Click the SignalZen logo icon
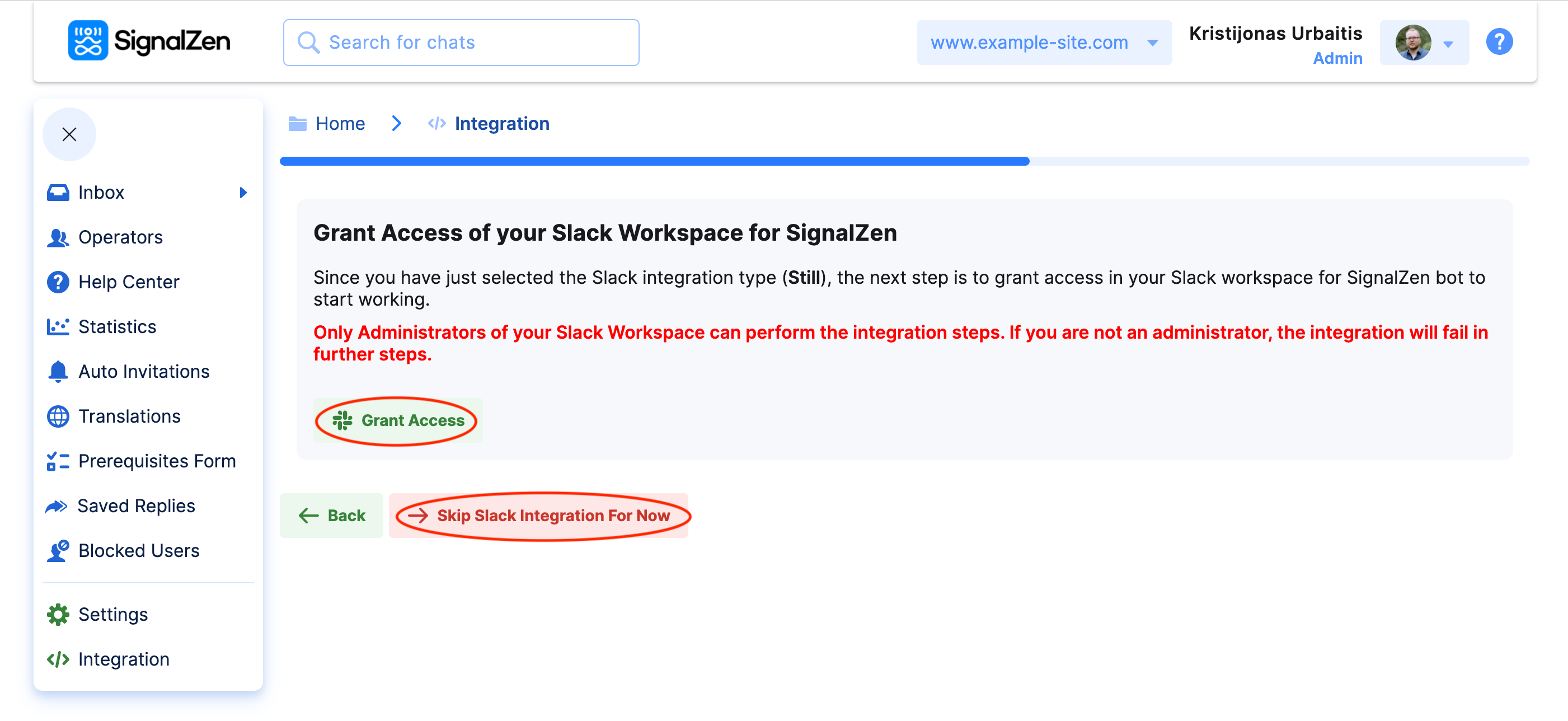 pos(88,41)
